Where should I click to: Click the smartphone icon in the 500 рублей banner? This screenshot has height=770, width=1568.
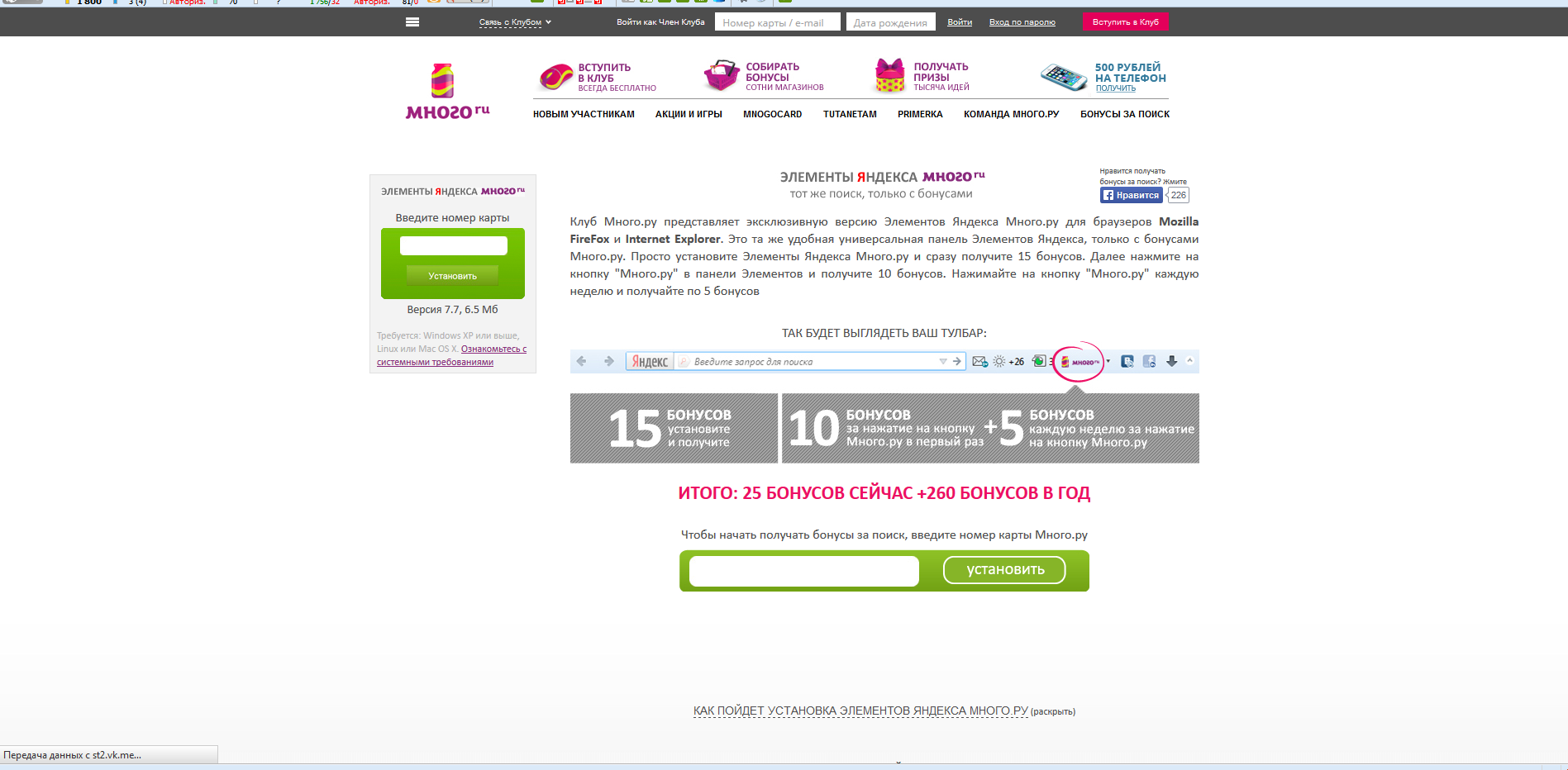pos(1064,77)
